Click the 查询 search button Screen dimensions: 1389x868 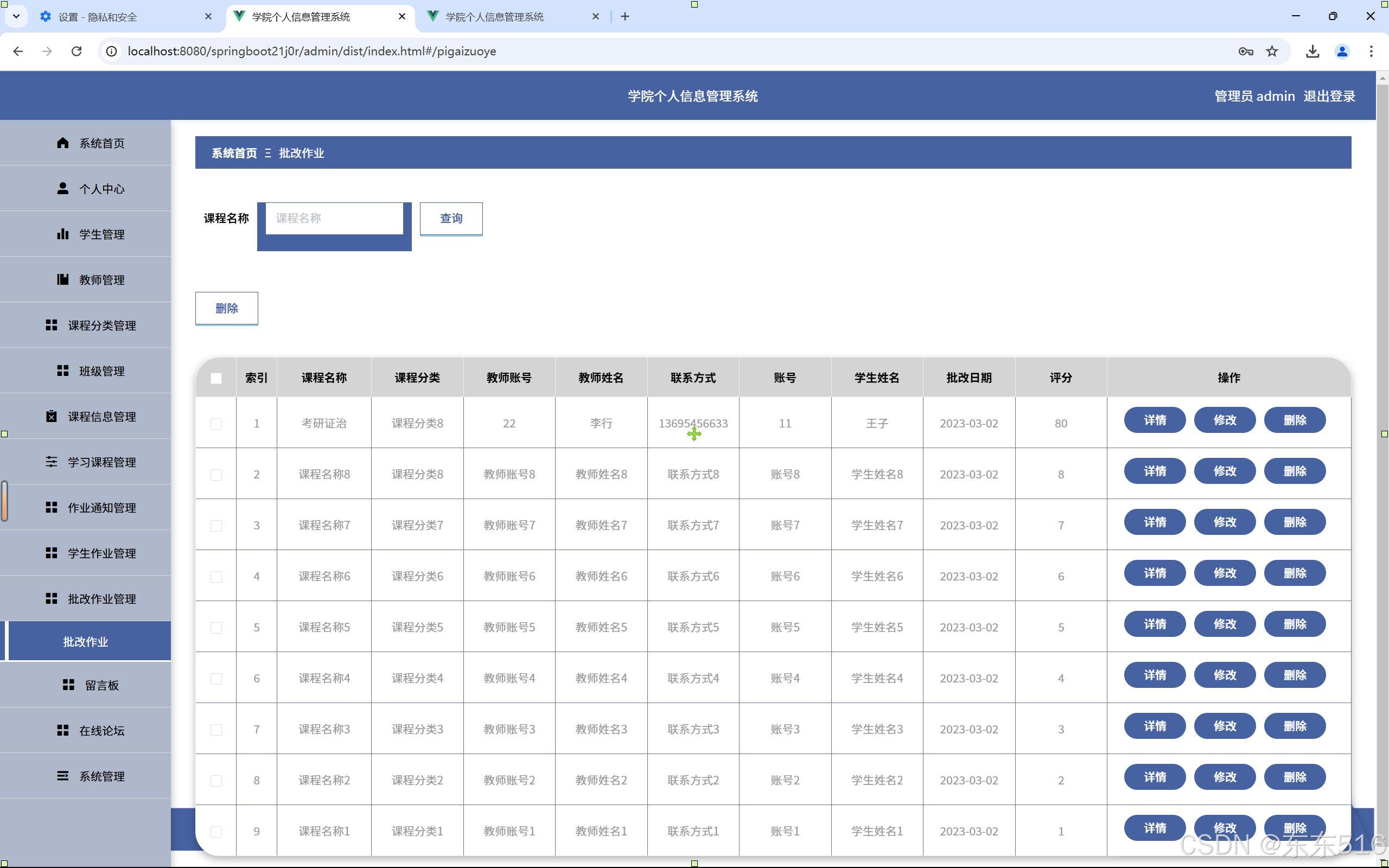(451, 218)
